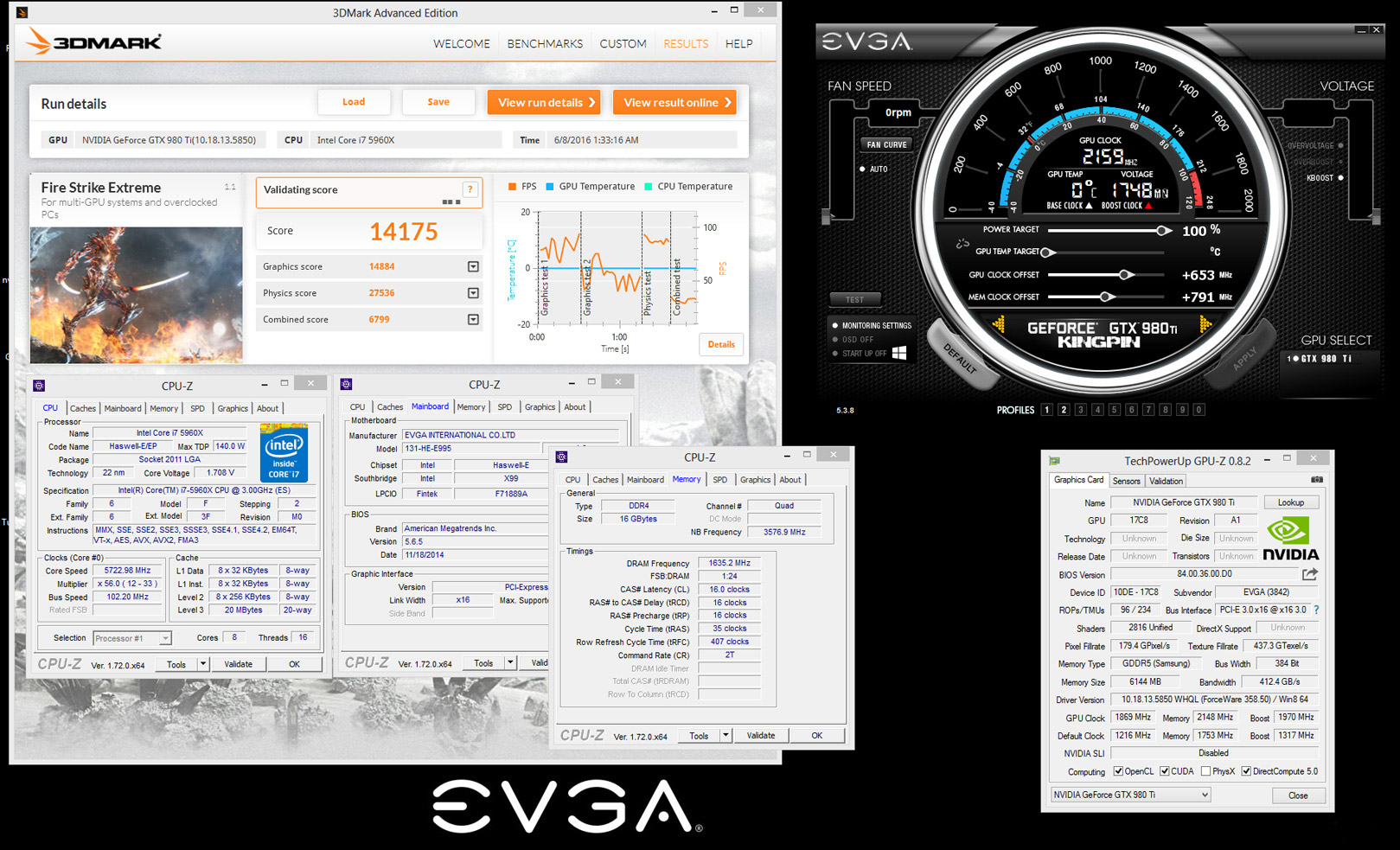Click the CPU-Z icon in Mainboard window titlebar

347,384
